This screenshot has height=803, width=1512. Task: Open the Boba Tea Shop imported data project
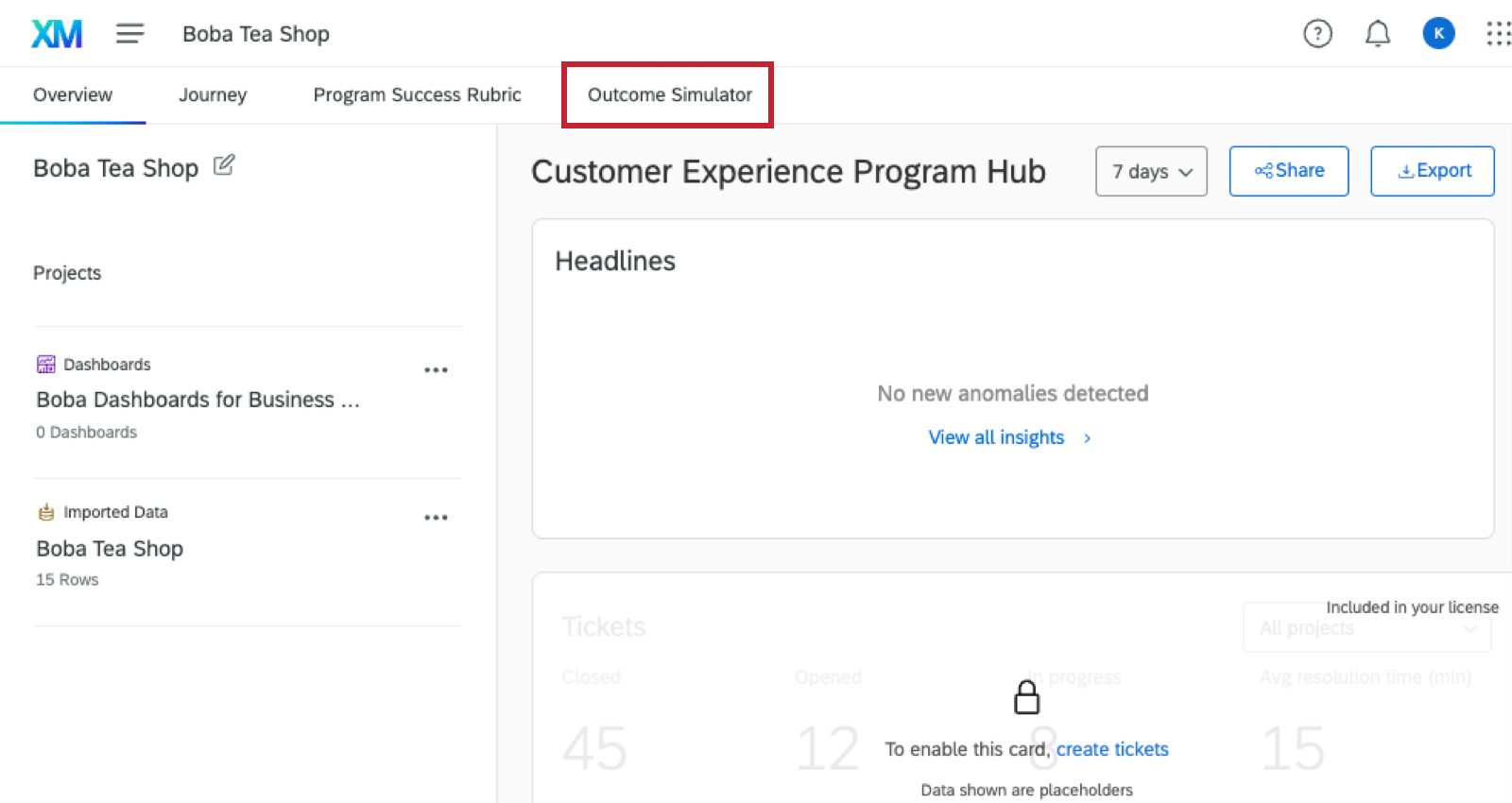(x=110, y=548)
